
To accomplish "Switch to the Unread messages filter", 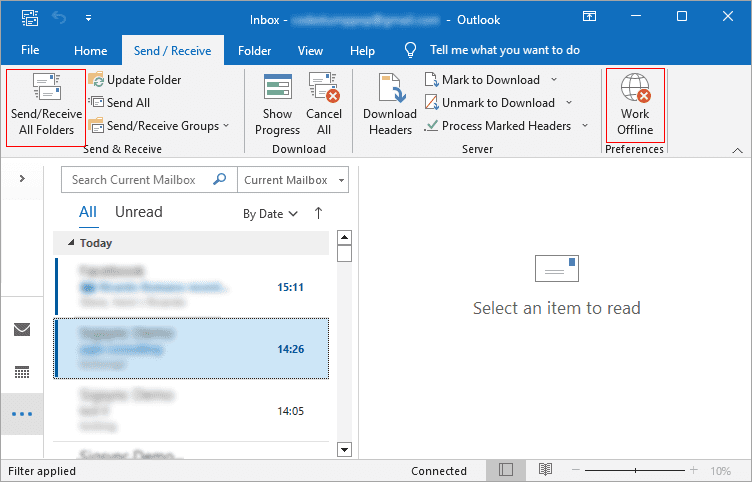I will (139, 212).
